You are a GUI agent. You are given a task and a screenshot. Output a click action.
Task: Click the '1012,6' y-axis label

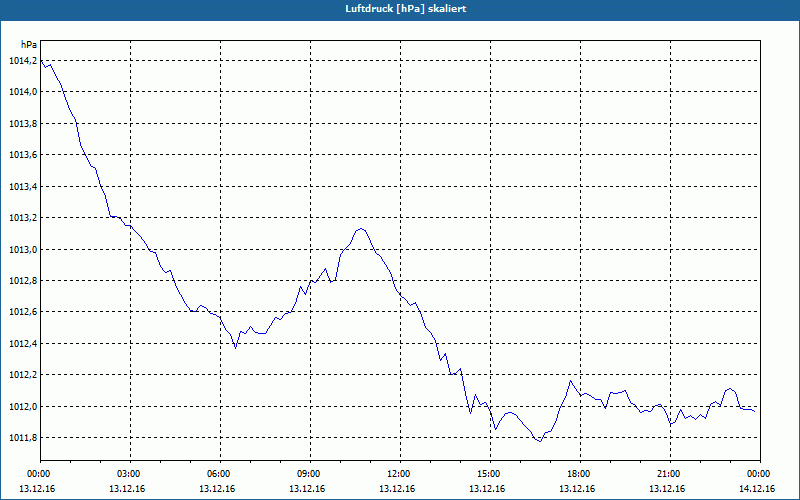tap(23, 312)
